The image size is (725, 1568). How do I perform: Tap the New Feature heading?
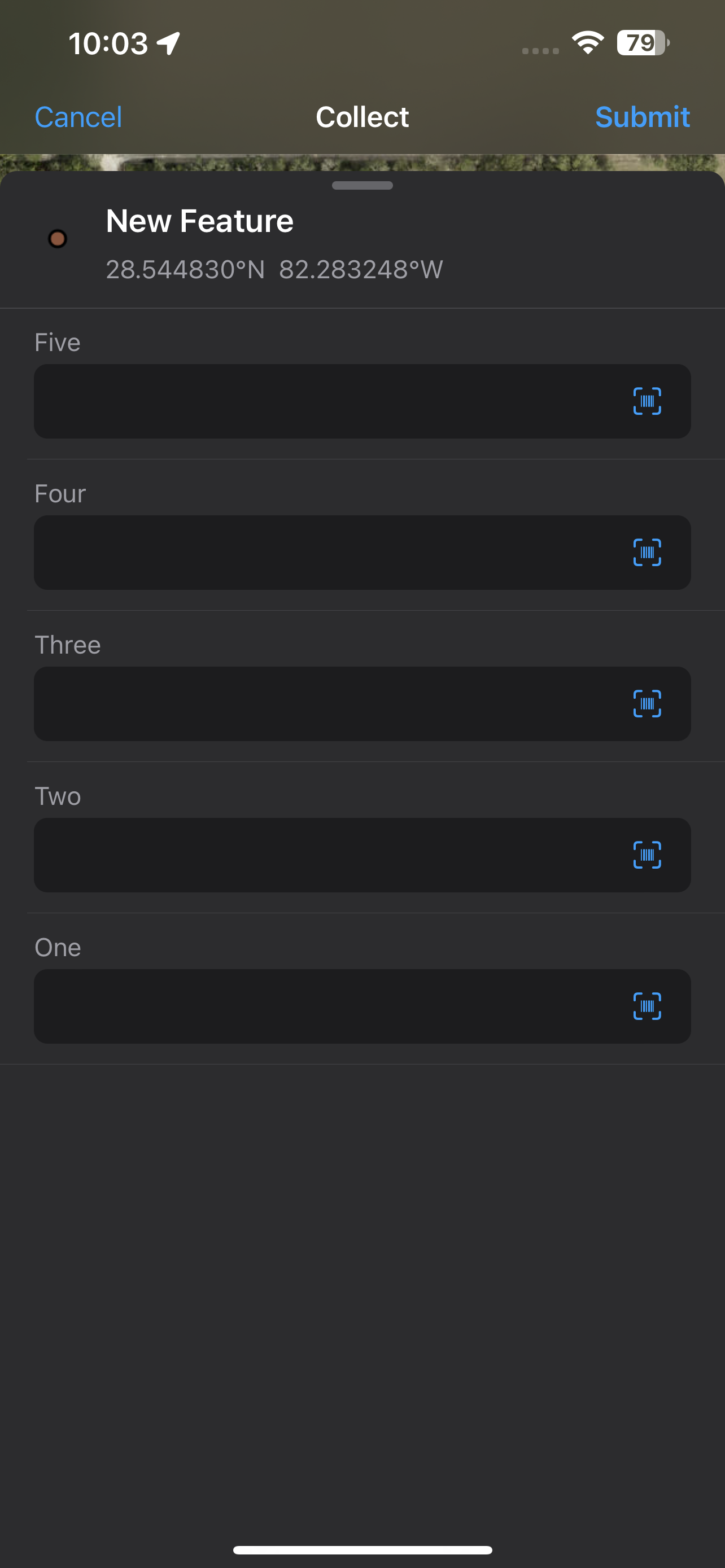(x=199, y=220)
